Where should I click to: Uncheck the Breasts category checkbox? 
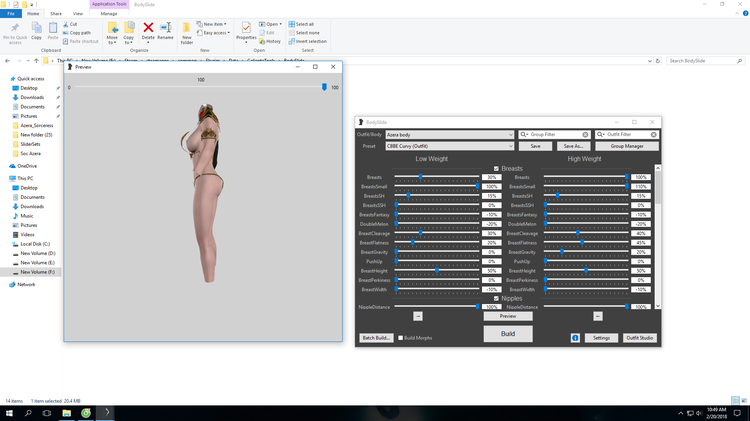(496, 168)
